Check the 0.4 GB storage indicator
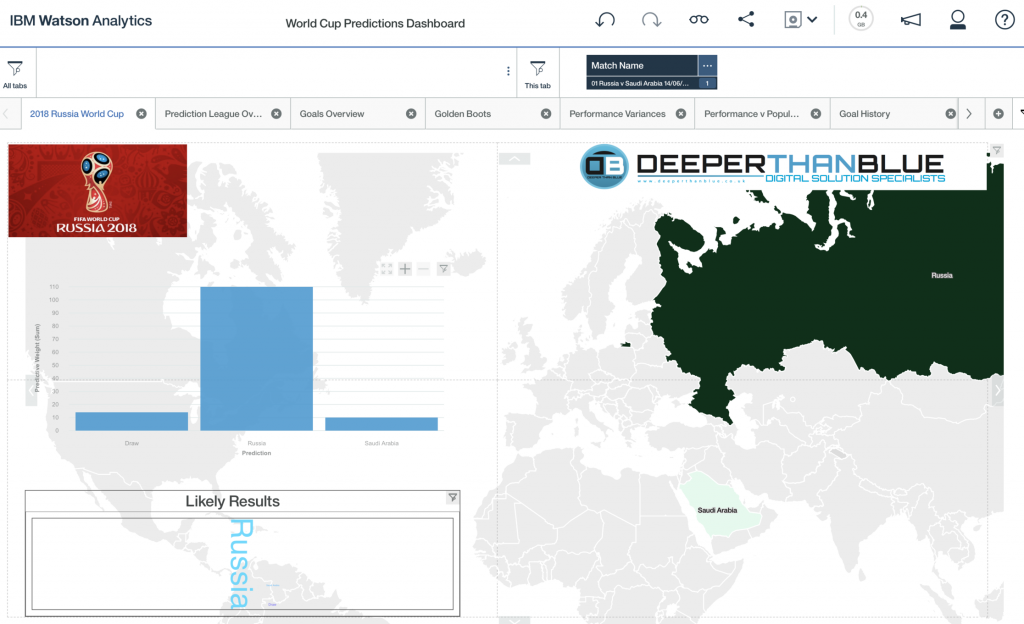The width and height of the screenshot is (1024, 624). click(x=861, y=18)
